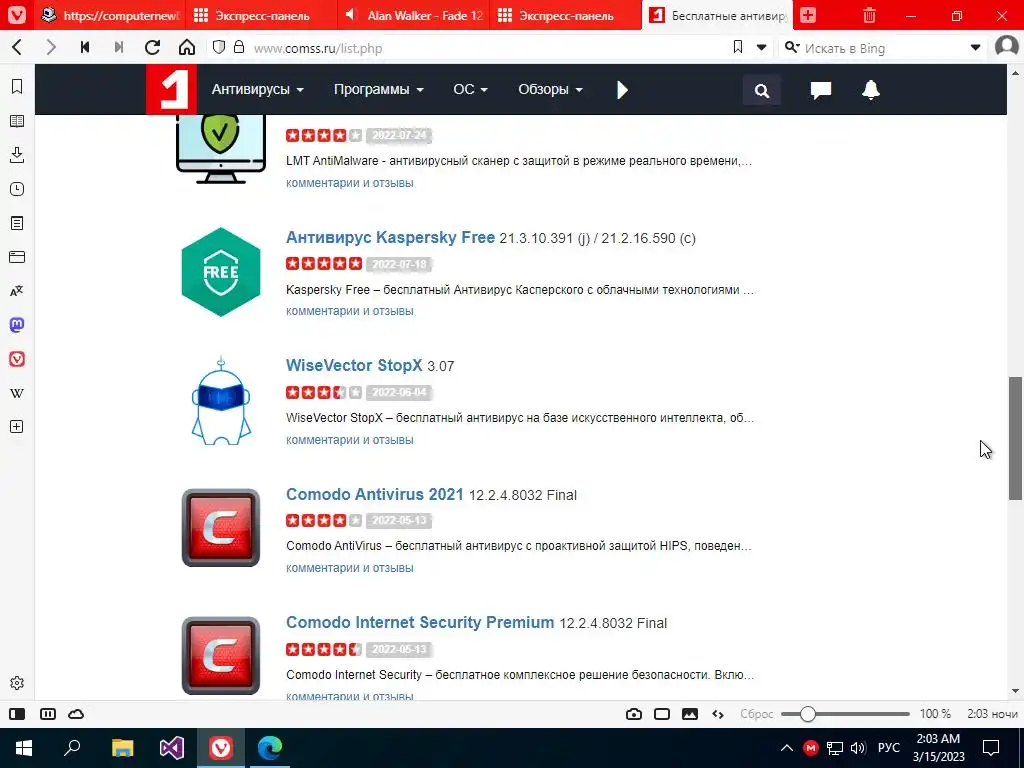Click the page zoom slider handle
This screenshot has height=768, width=1024.
point(808,714)
